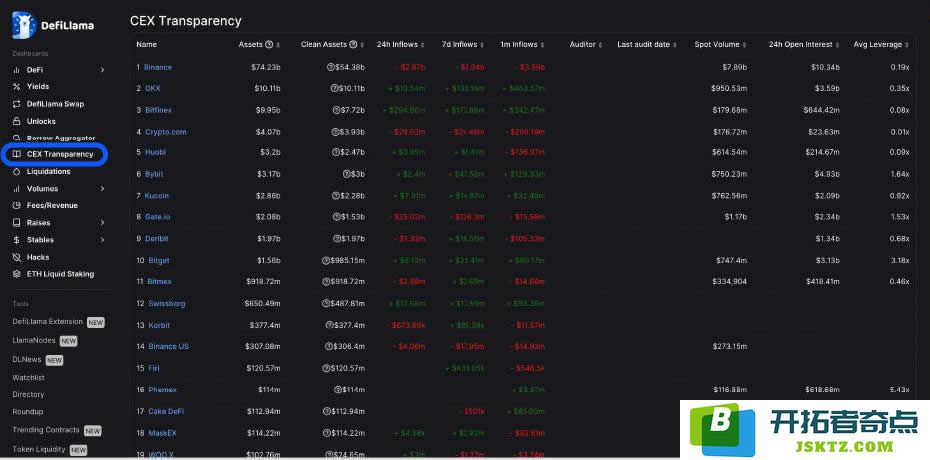
Task: Click the CEX Transparency book icon
Action: pos(17,154)
